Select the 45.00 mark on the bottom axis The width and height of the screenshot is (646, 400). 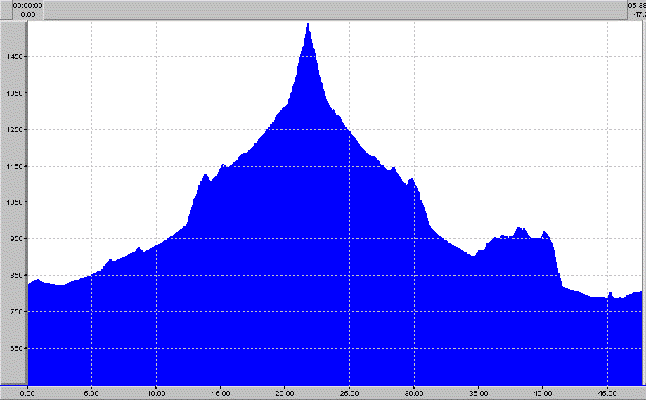click(x=608, y=393)
